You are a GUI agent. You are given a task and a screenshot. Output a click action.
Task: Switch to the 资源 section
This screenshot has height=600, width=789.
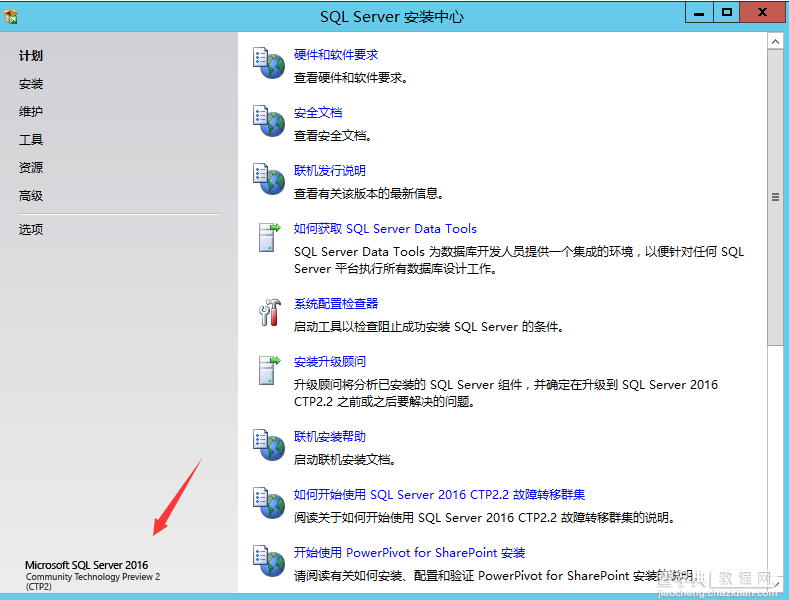click(31, 167)
